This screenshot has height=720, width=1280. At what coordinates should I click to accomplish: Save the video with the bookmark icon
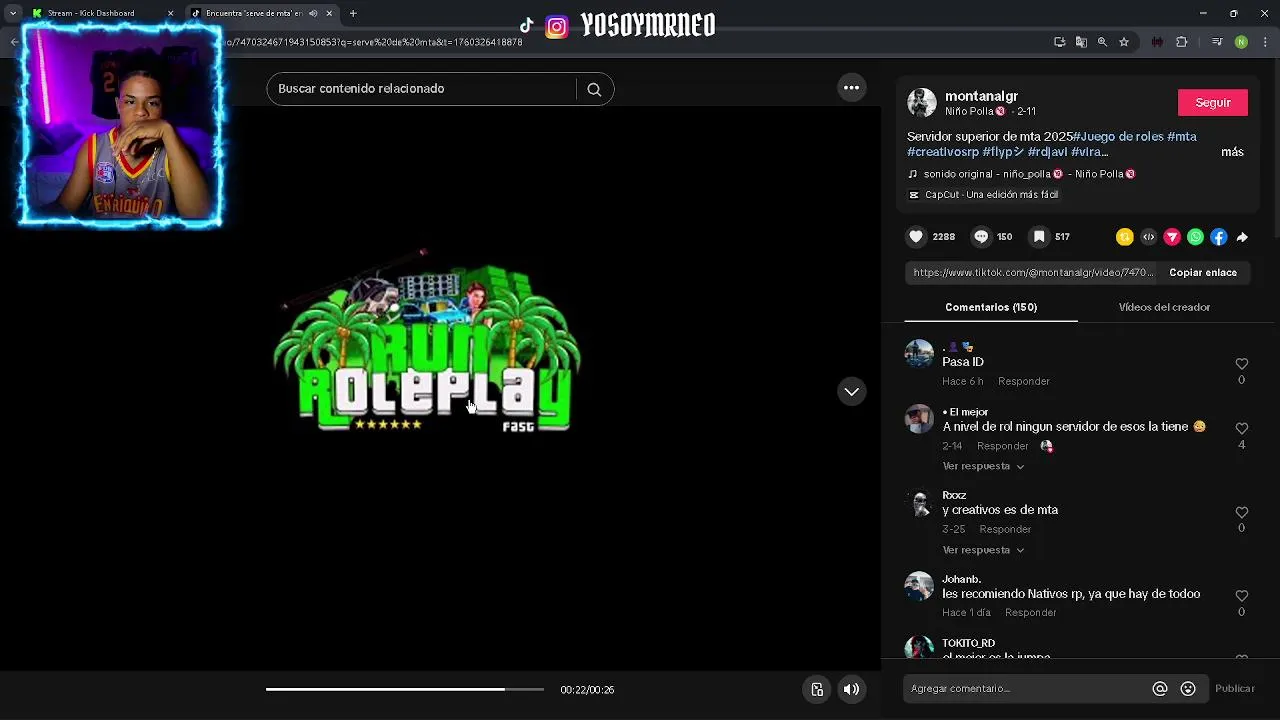[x=1039, y=237]
